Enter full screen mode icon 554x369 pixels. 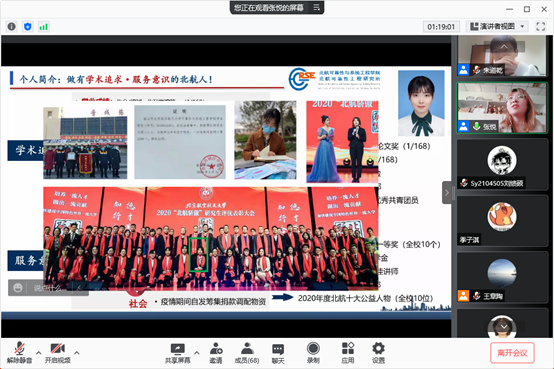[541, 27]
